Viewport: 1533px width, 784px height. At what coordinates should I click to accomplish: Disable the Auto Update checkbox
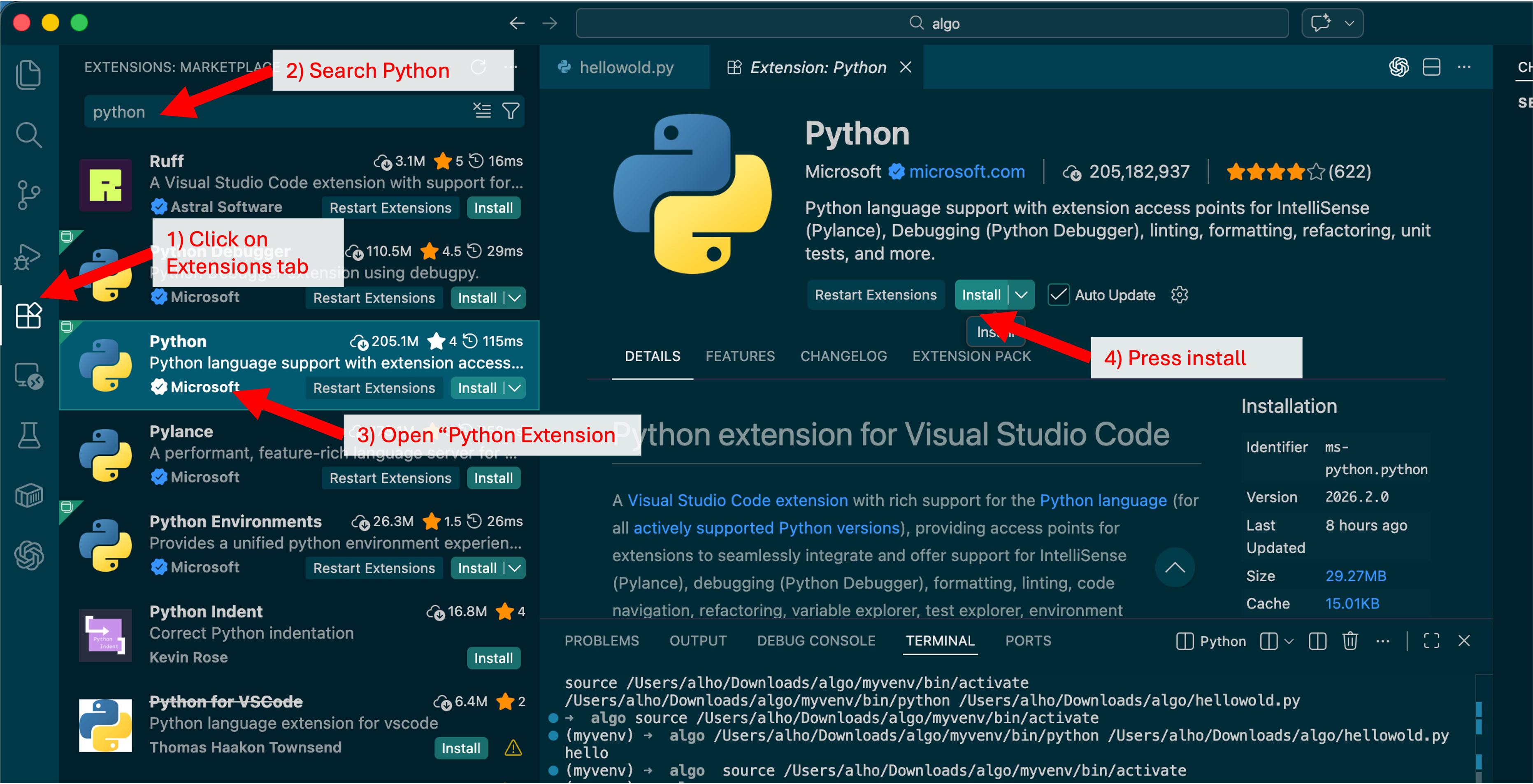click(x=1058, y=295)
